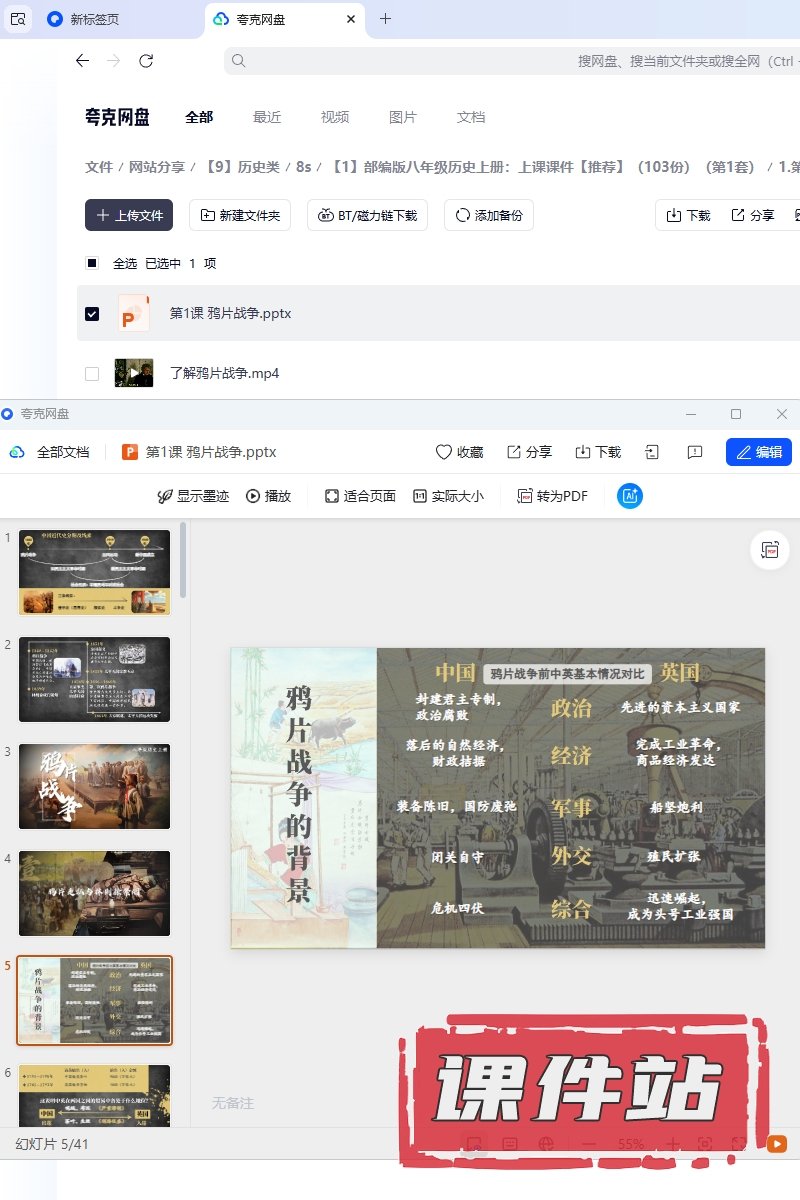This screenshot has height=1200, width=800.
Task: Click the 转为PDF convert icon
Action: (x=525, y=496)
